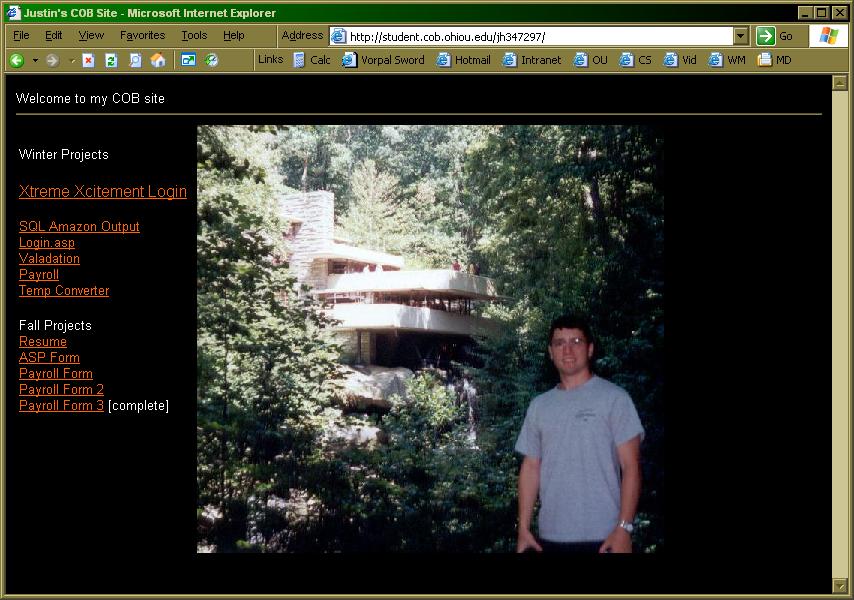Click the Welcome to my COB site text
The width and height of the screenshot is (854, 600).
point(90,99)
